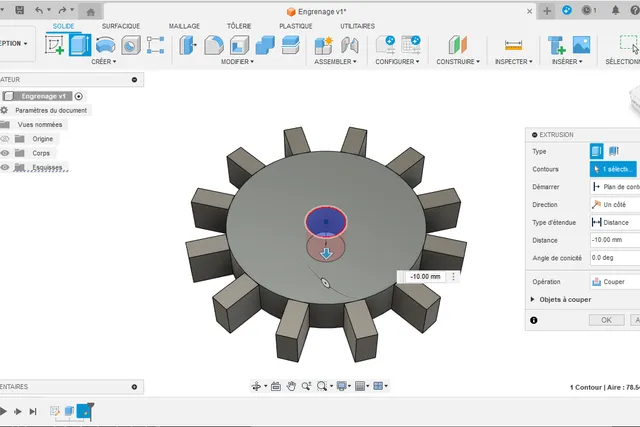
Task: Switch to the SOLIDE tab
Action: pos(63,26)
